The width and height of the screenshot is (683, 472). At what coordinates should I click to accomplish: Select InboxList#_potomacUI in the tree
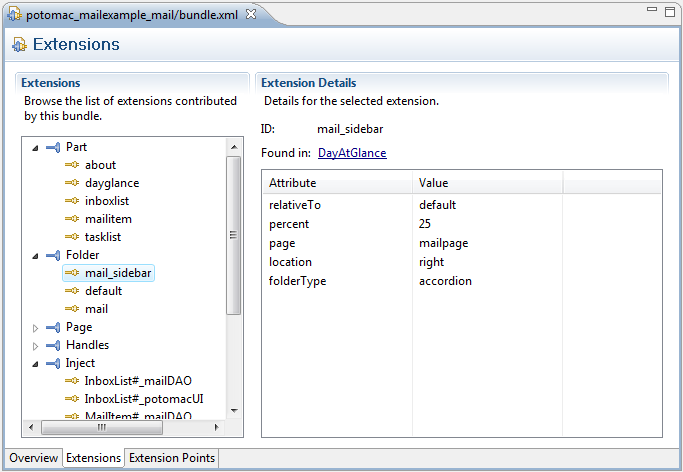point(144,399)
